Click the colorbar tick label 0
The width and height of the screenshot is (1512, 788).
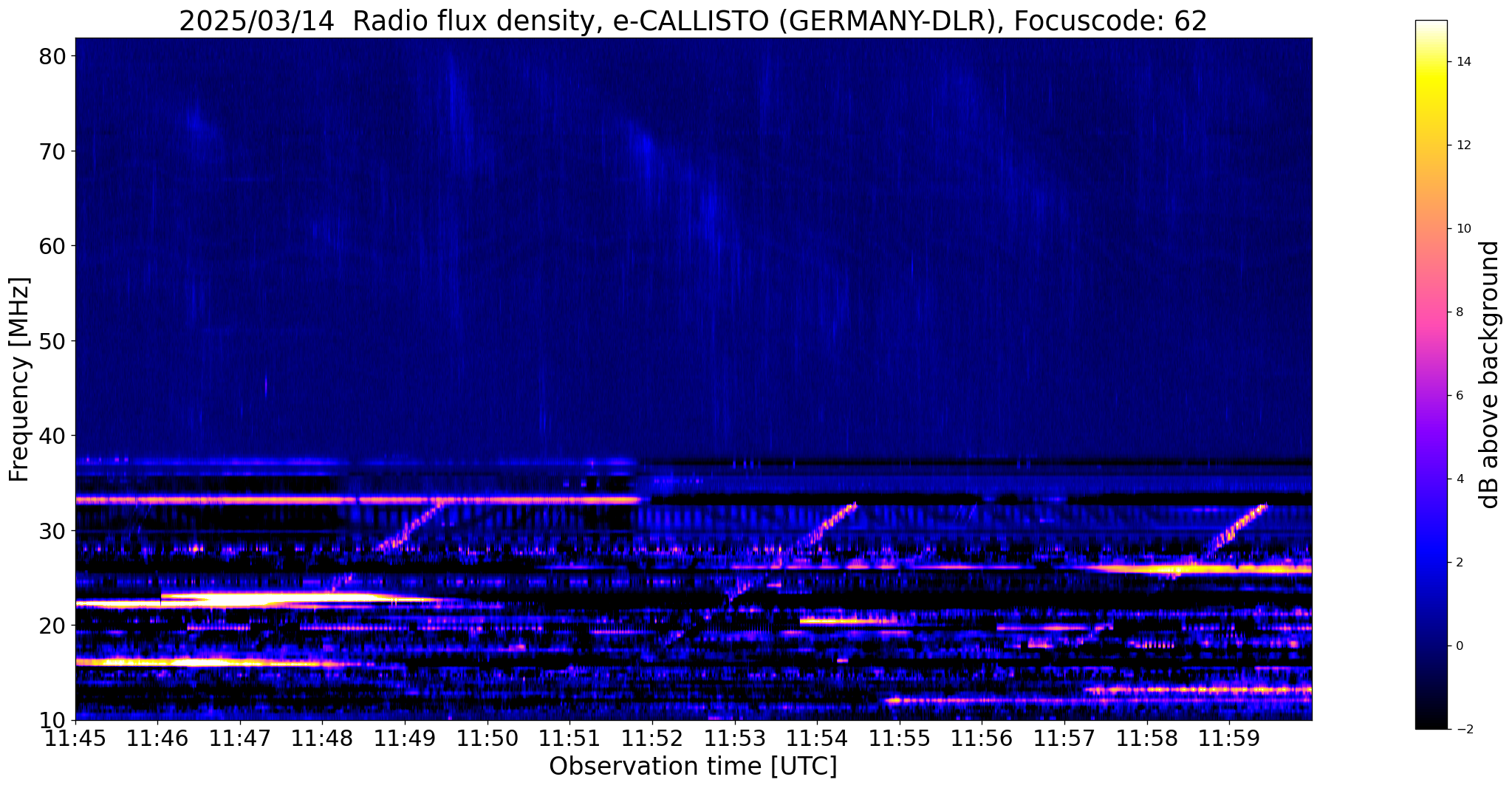click(1459, 645)
